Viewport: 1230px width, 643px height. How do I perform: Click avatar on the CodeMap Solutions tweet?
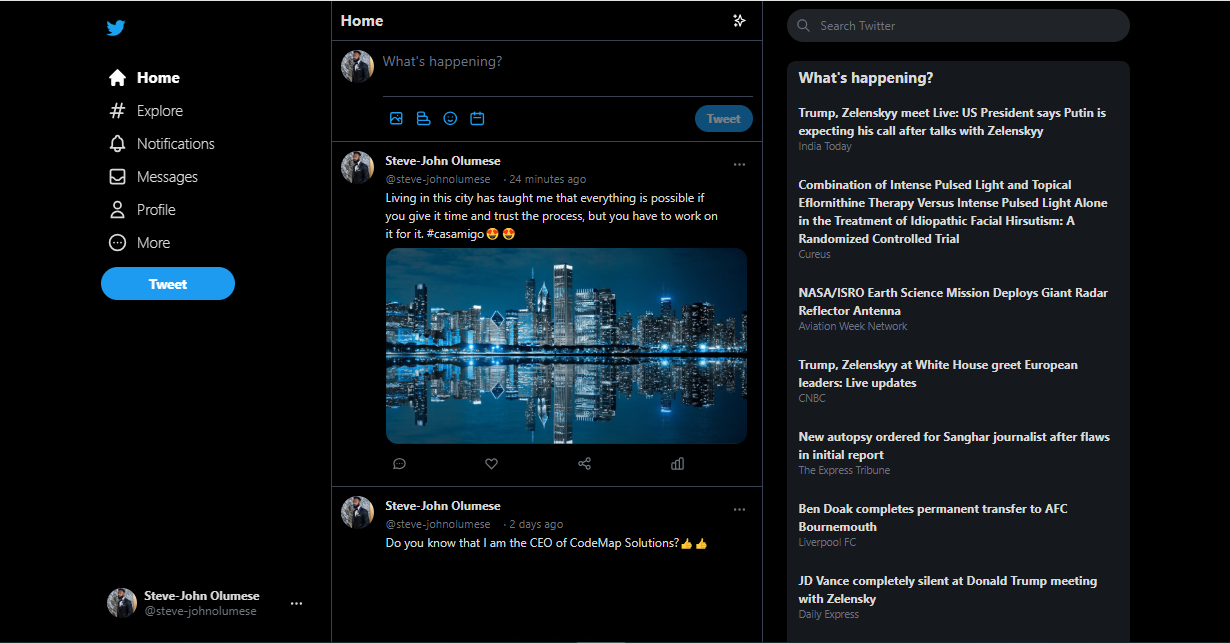point(357,513)
